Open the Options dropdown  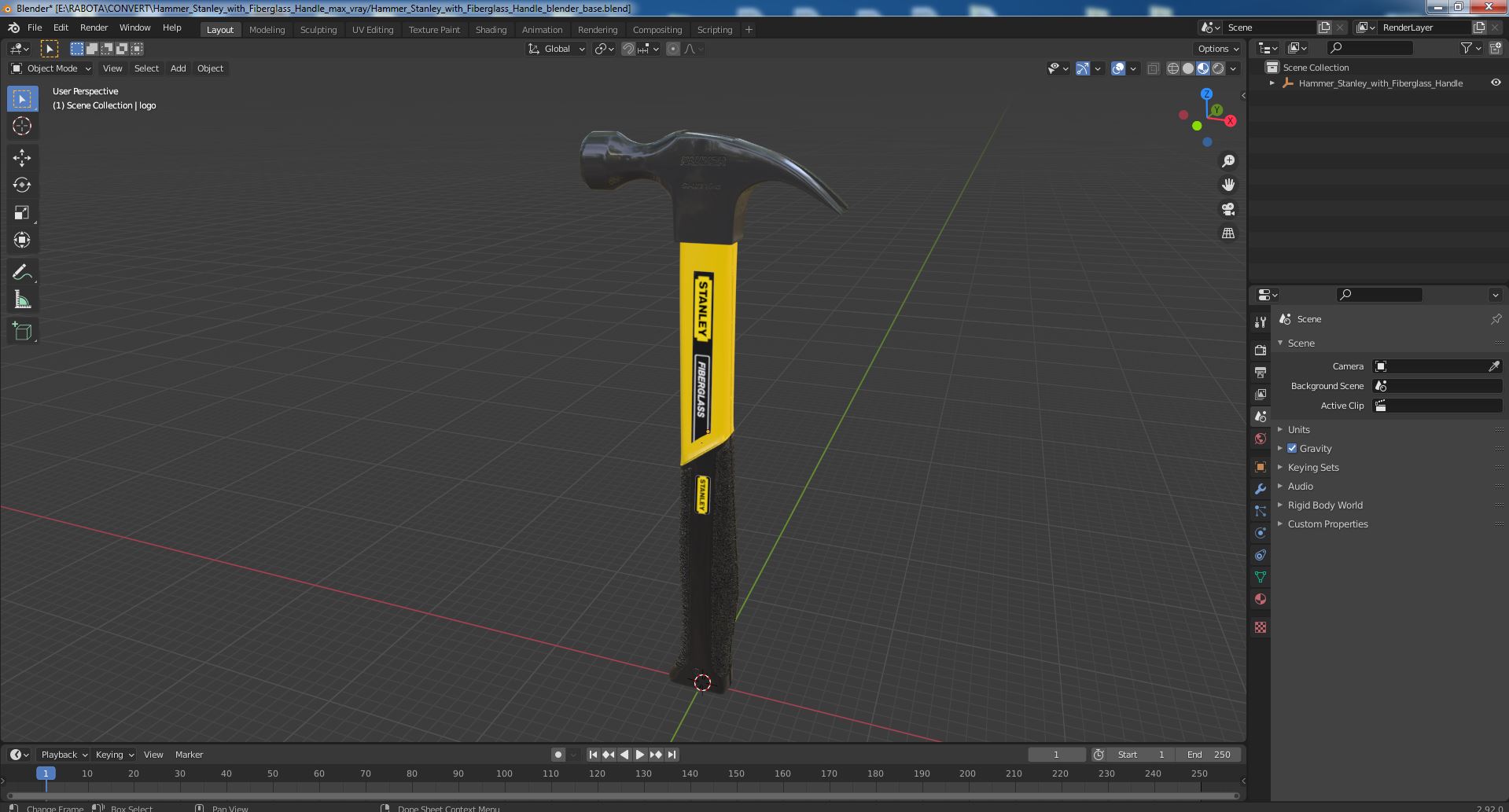pos(1218,49)
